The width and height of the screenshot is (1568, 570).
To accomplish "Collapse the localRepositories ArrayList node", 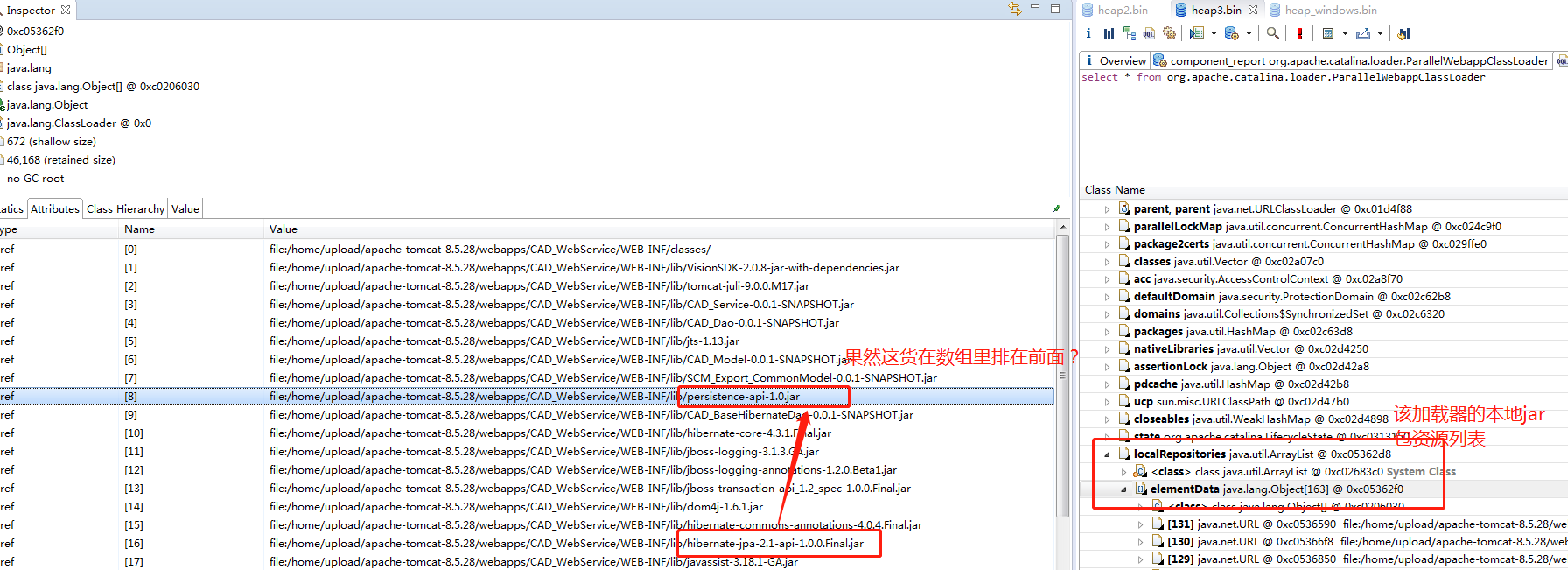I will point(1107,454).
